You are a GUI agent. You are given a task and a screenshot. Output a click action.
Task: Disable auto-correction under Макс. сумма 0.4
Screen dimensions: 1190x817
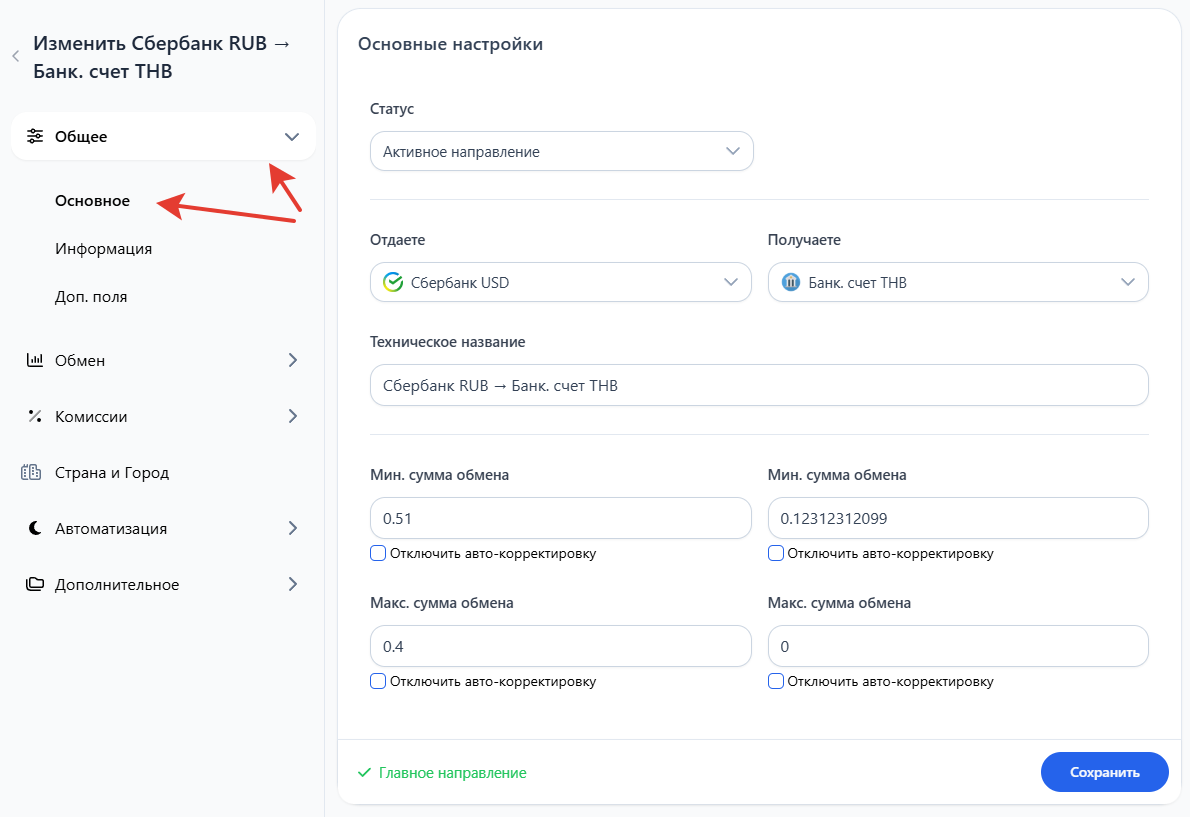pyautogui.click(x=378, y=681)
